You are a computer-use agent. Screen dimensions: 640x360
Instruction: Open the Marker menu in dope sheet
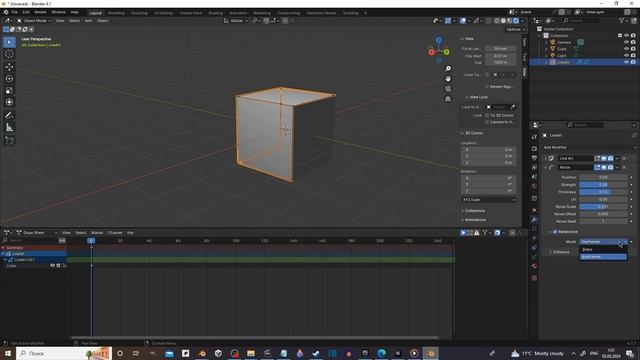(97, 233)
